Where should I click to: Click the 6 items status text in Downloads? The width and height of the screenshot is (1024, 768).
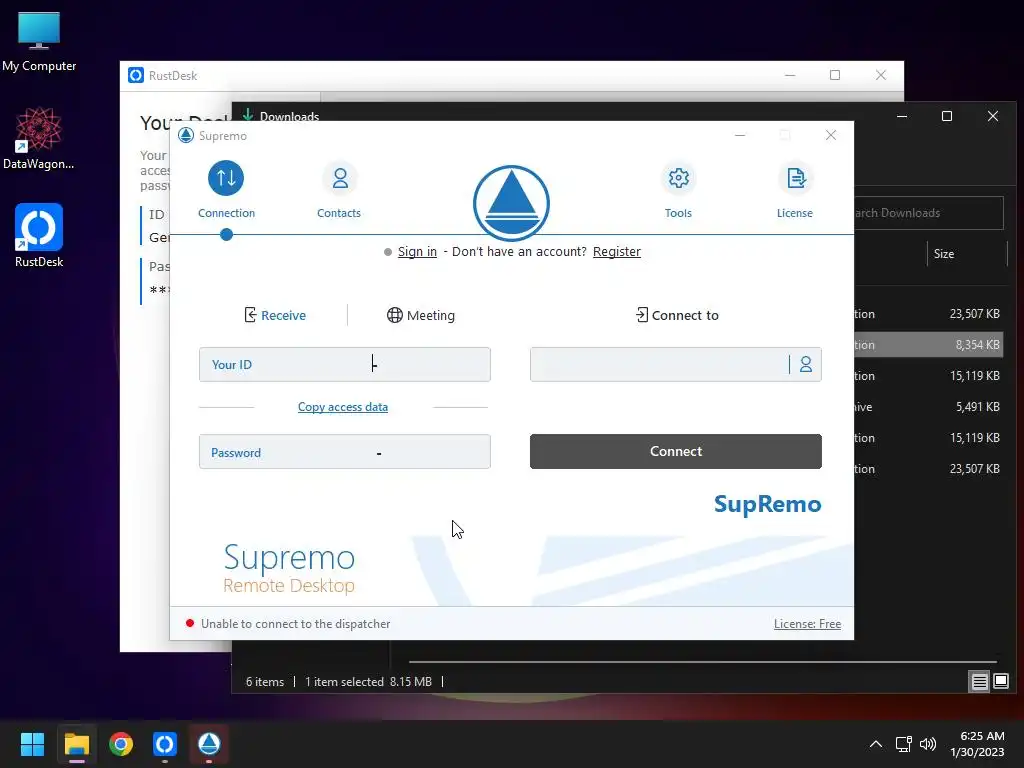(x=265, y=682)
